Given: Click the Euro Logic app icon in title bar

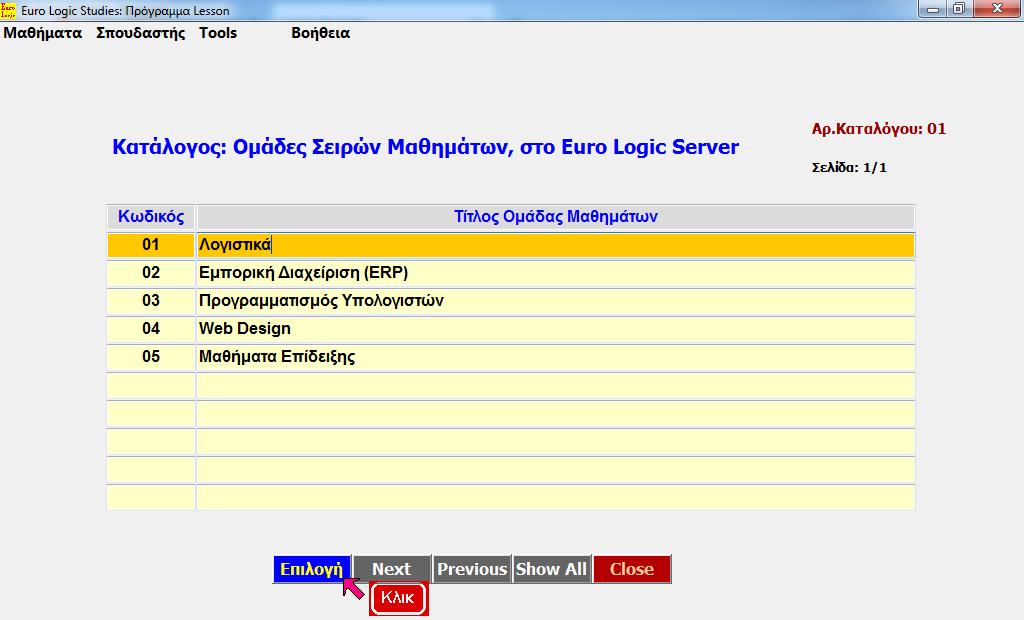Looking at the screenshot, I should pos(9,10).
